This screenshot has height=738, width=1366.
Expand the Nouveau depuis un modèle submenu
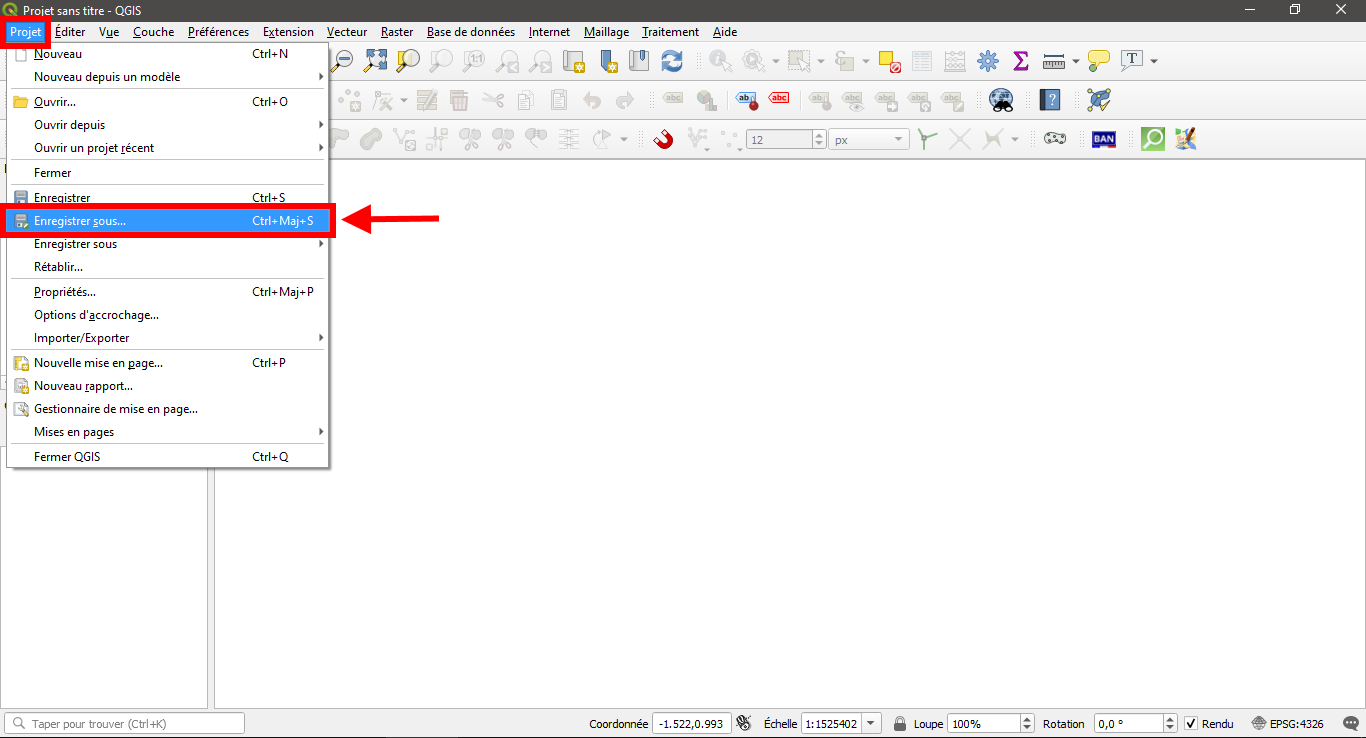pyautogui.click(x=167, y=77)
